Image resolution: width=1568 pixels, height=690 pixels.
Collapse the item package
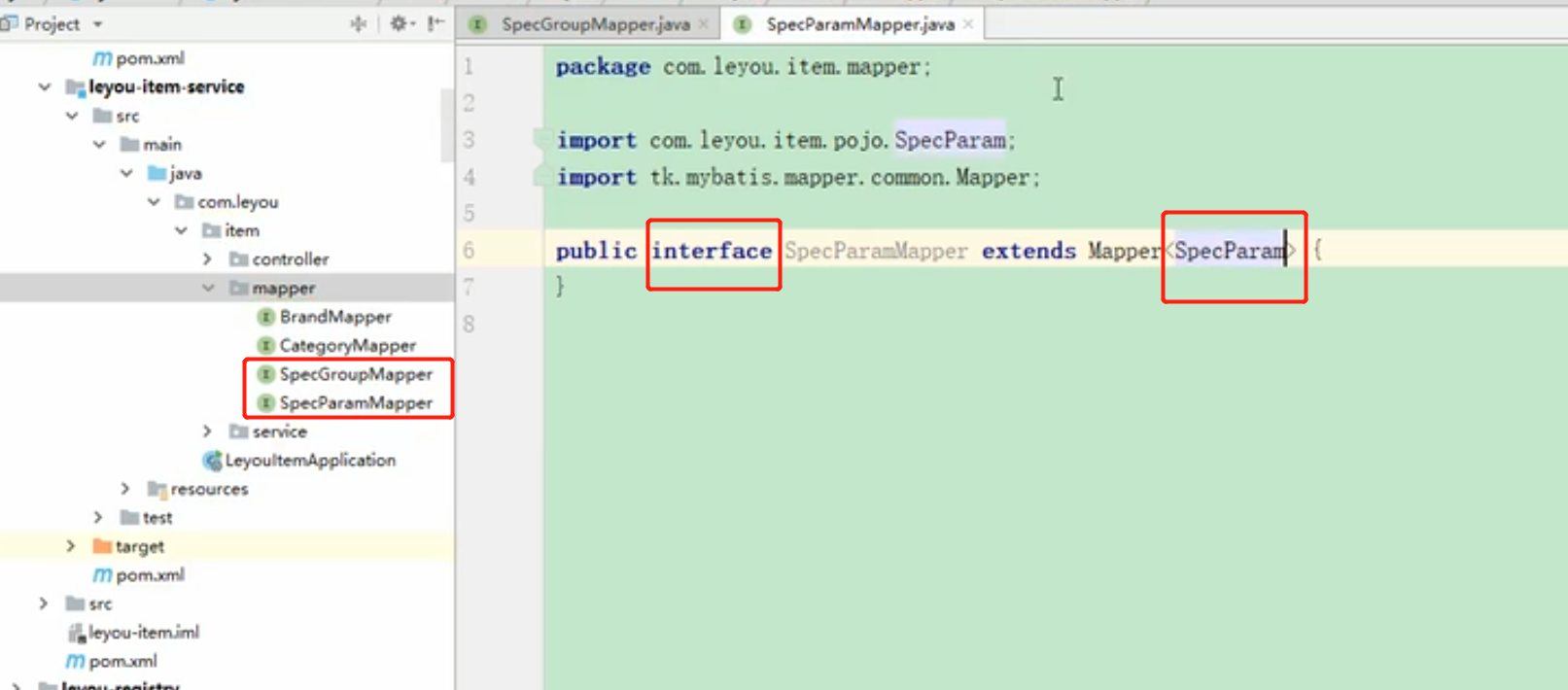[181, 230]
